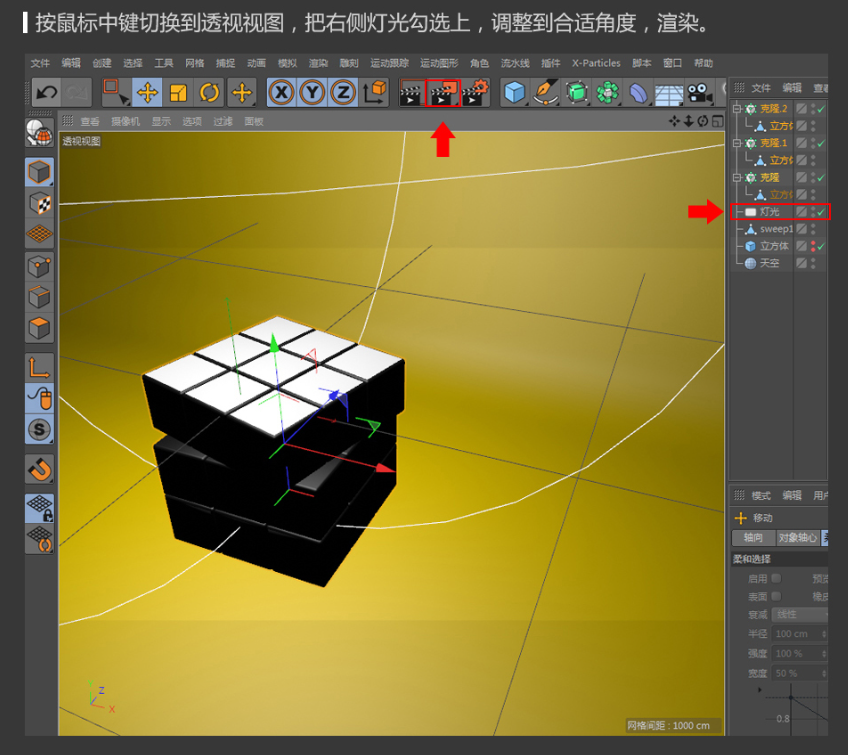848x755 pixels.
Task: Click Render to Picture Viewer icon
Action: click(442, 94)
